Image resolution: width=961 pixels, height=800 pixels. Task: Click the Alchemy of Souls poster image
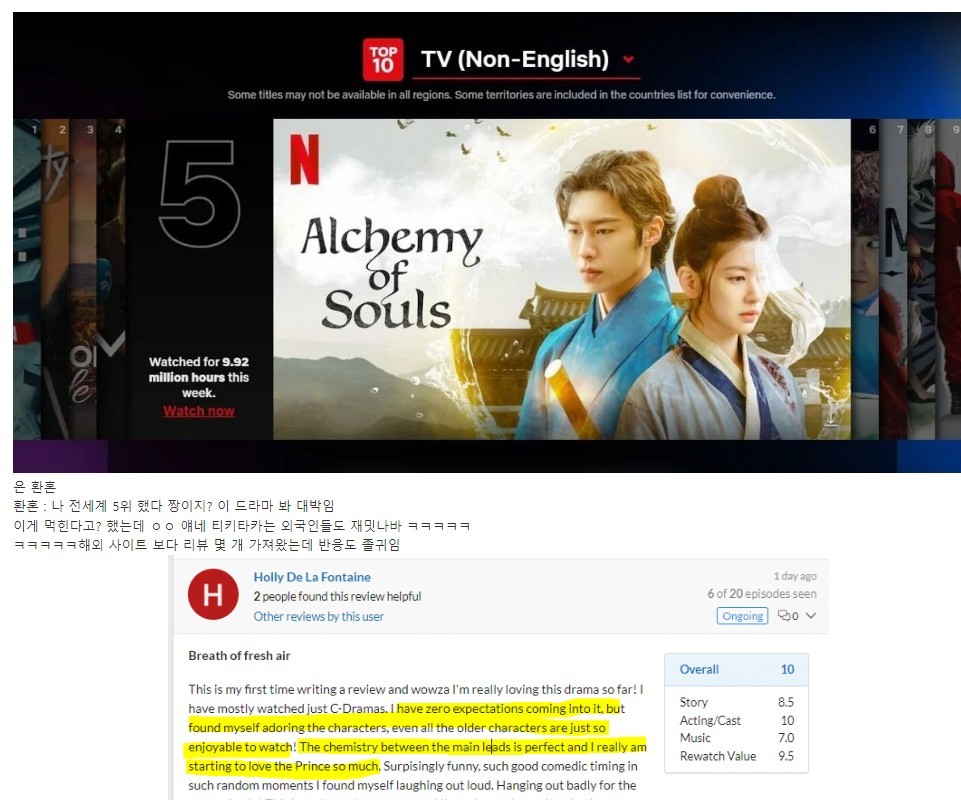tap(561, 280)
